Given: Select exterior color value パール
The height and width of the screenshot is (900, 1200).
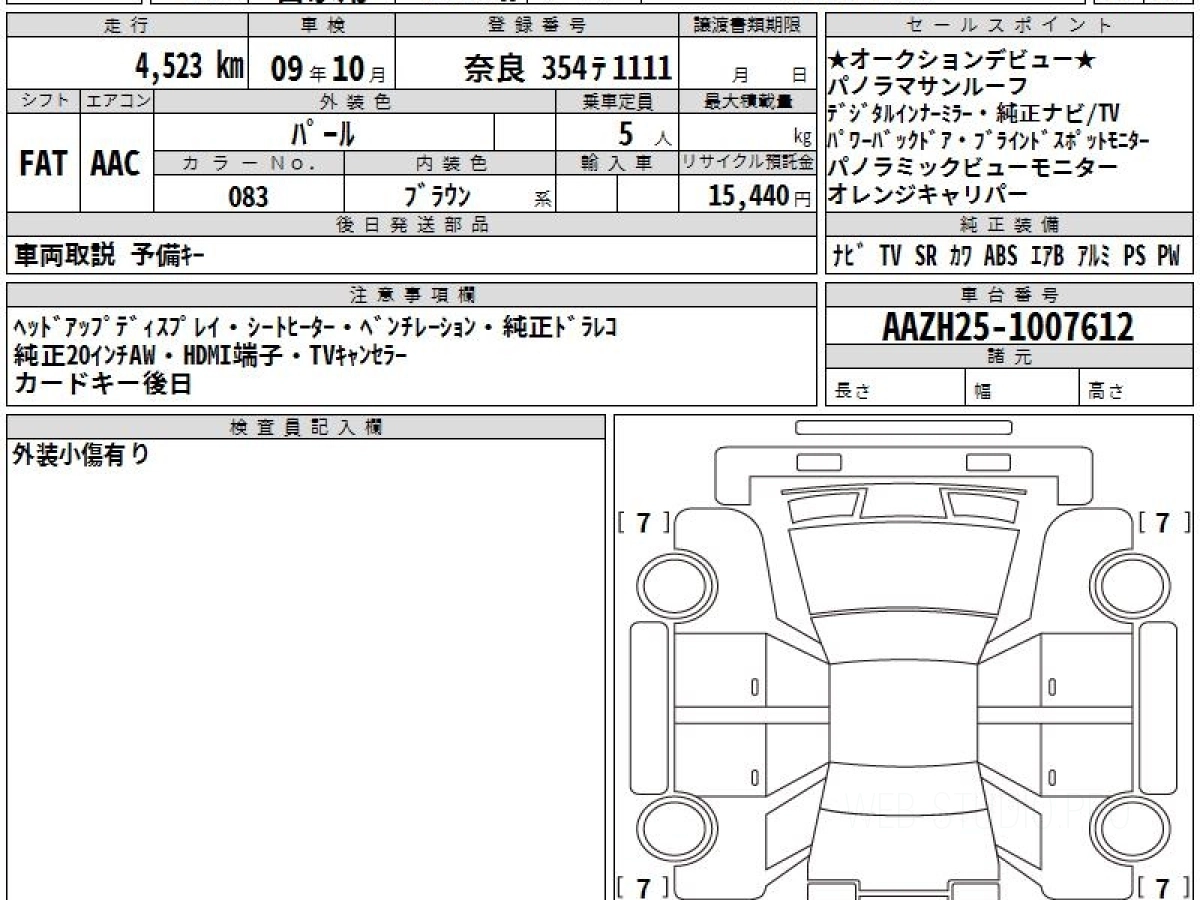Looking at the screenshot, I should (323, 131).
